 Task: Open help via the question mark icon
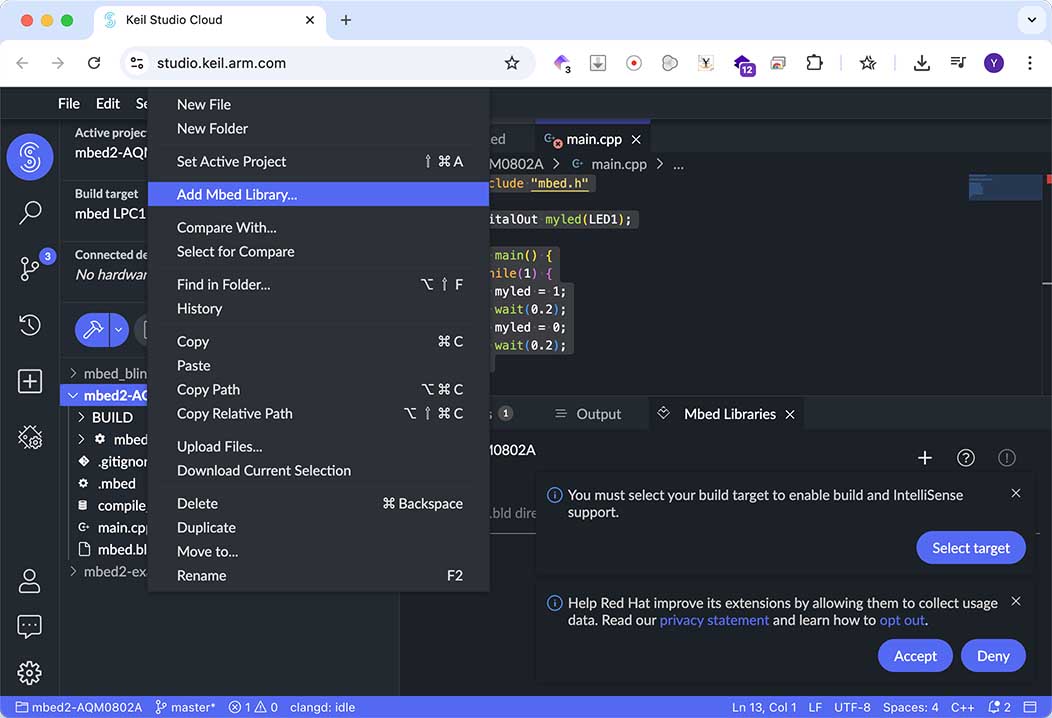click(965, 457)
